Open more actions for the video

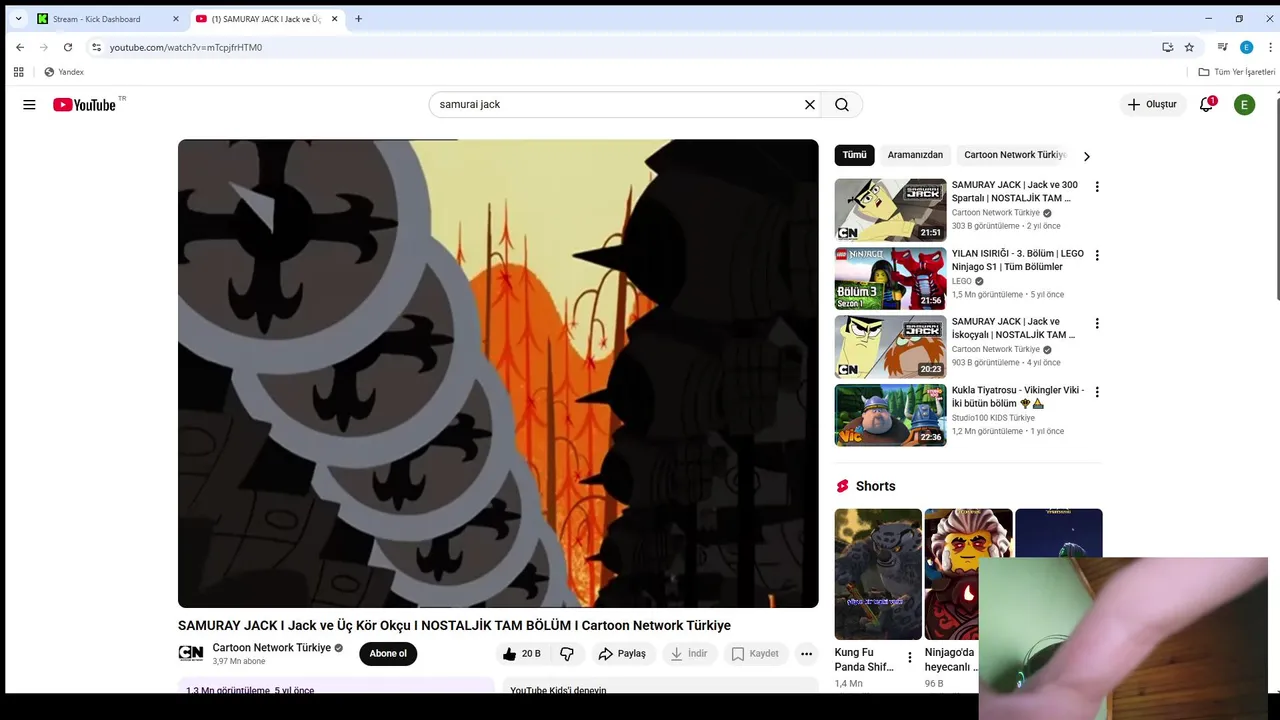pyautogui.click(x=806, y=654)
